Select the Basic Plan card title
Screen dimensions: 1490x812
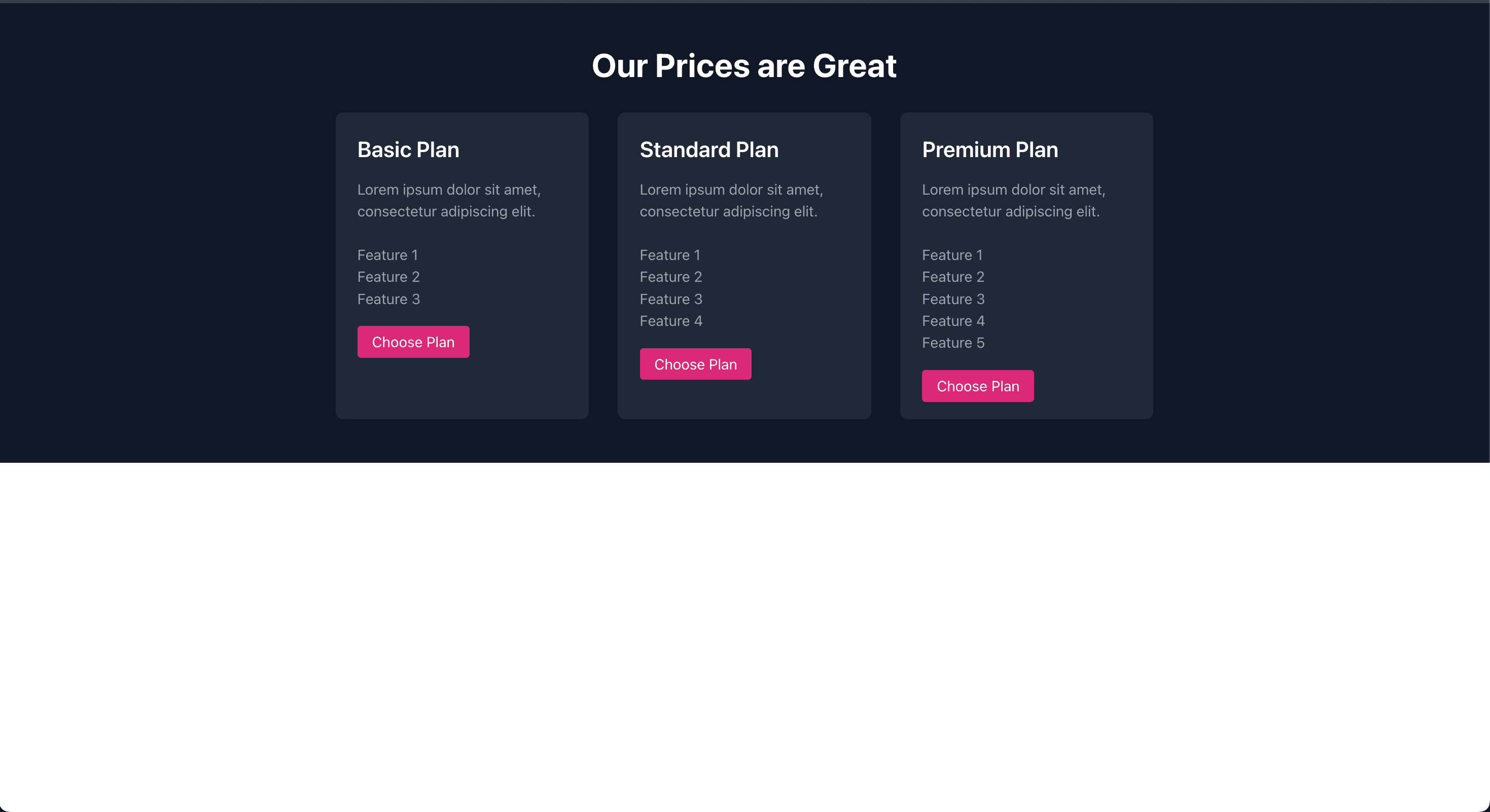pos(408,150)
